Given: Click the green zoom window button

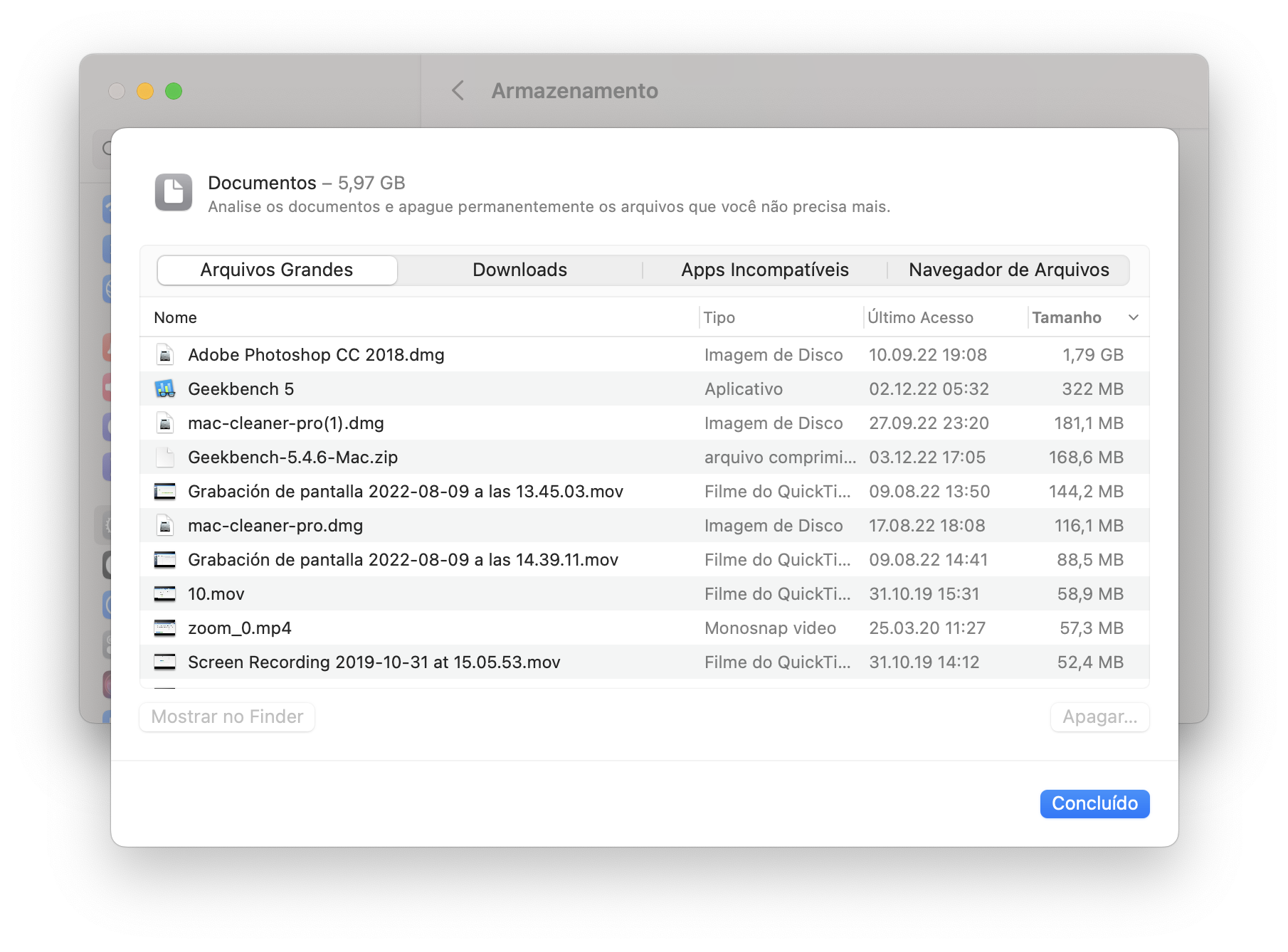Looking at the screenshot, I should [x=174, y=91].
